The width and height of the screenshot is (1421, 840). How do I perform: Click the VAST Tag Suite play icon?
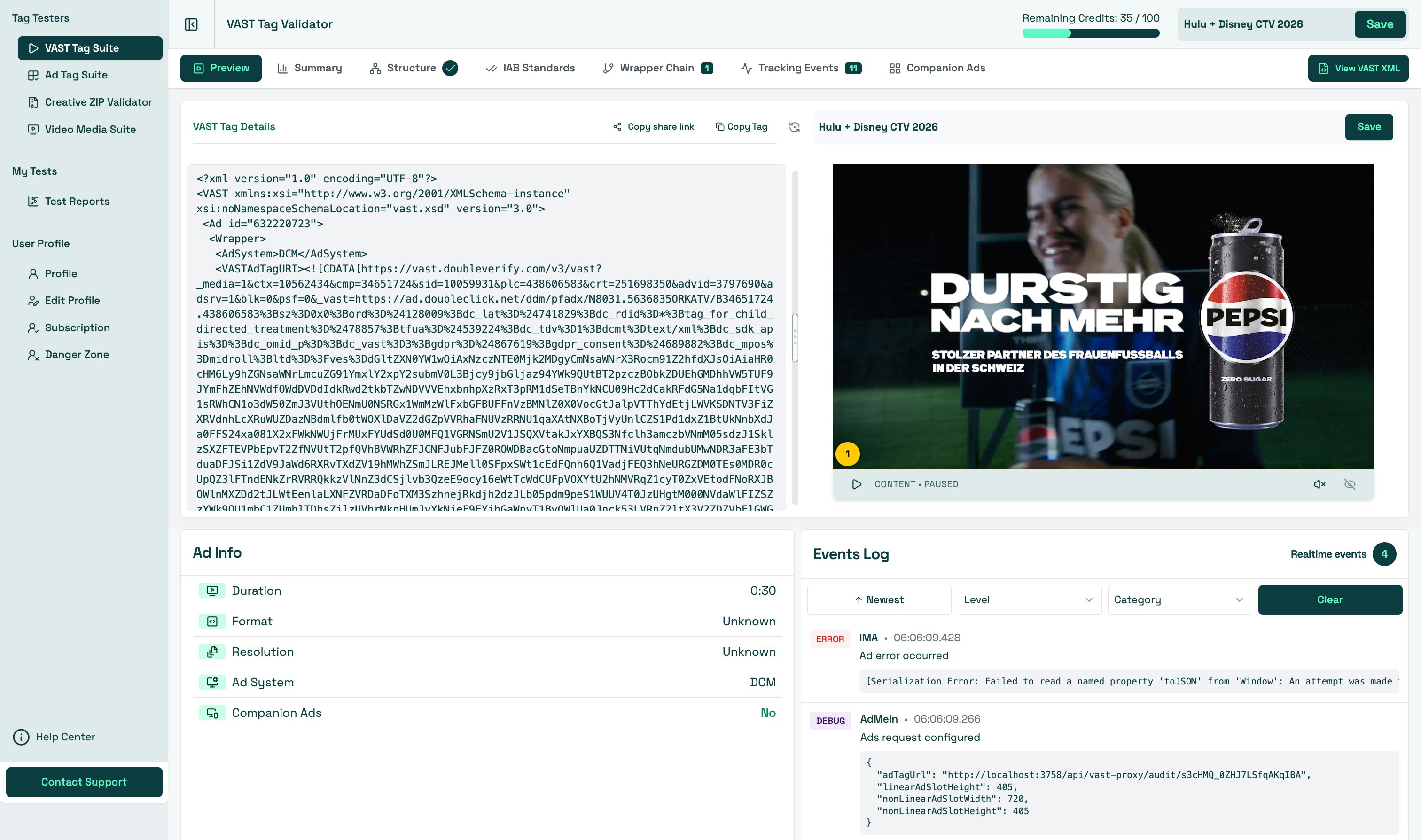(x=33, y=48)
